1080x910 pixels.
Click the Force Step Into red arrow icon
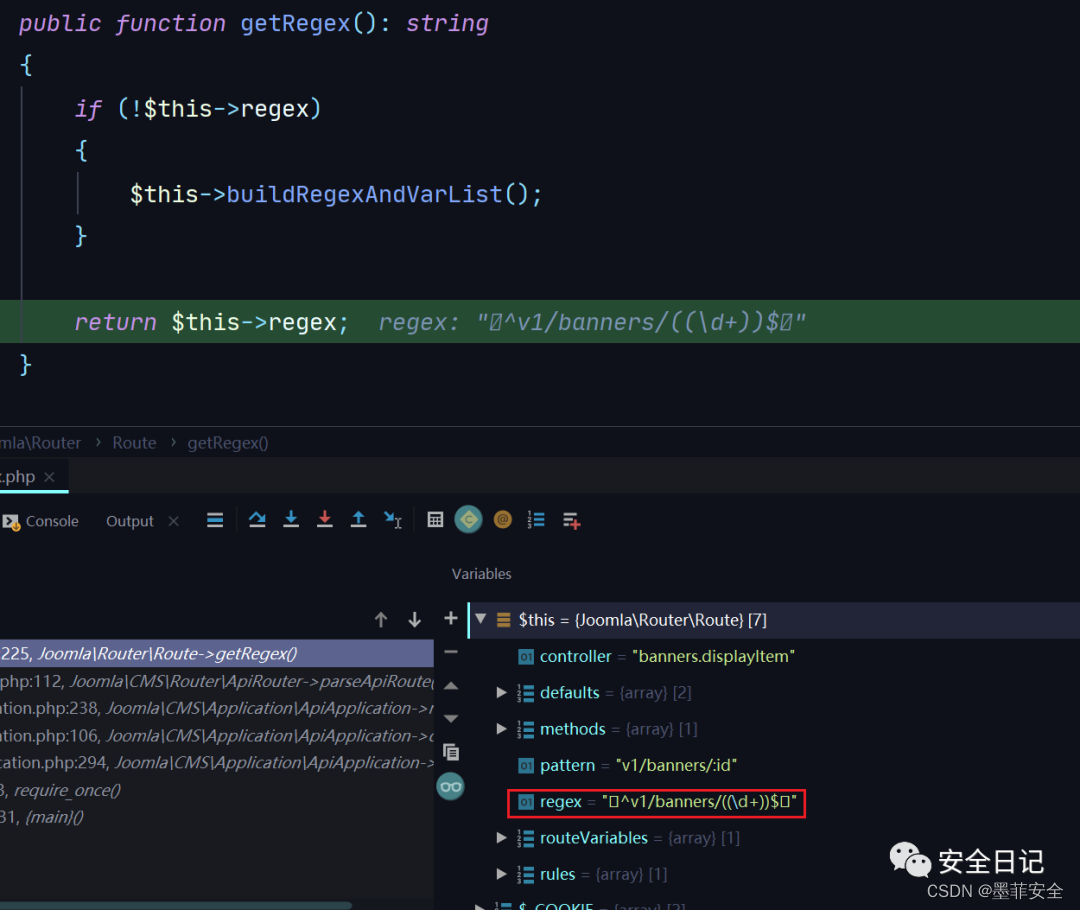324,520
